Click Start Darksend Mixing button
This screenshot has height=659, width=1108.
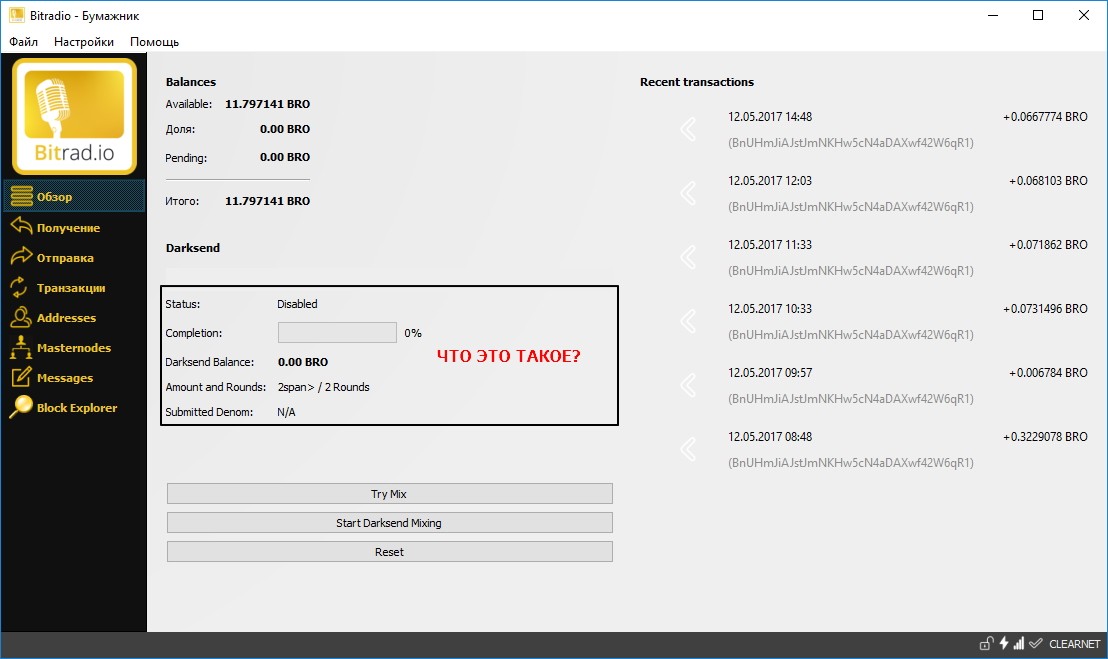389,523
